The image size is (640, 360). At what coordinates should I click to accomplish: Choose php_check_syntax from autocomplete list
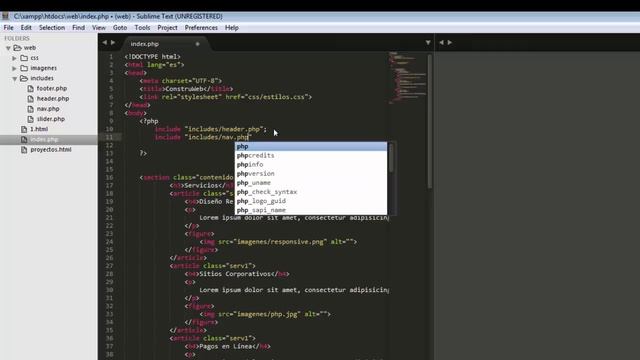311,192
